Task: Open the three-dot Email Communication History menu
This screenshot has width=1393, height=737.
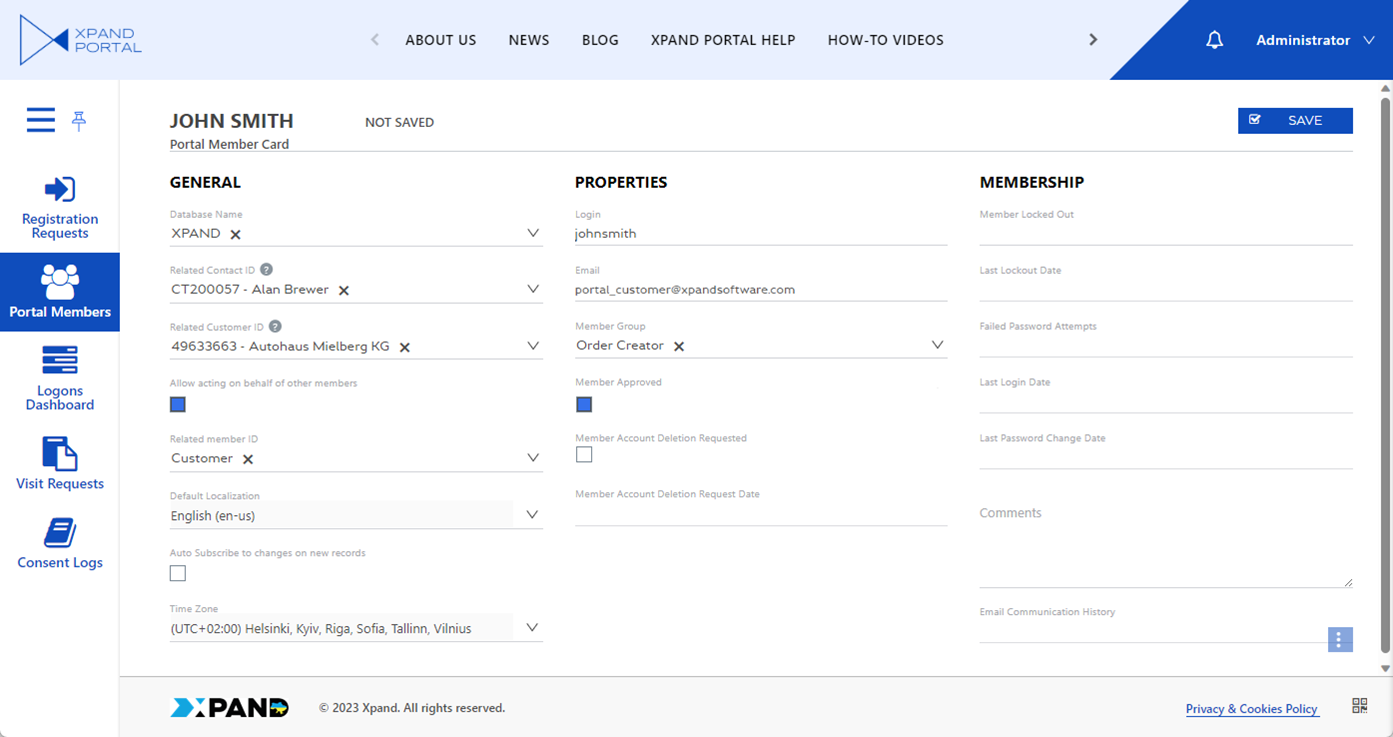Action: [1339, 640]
